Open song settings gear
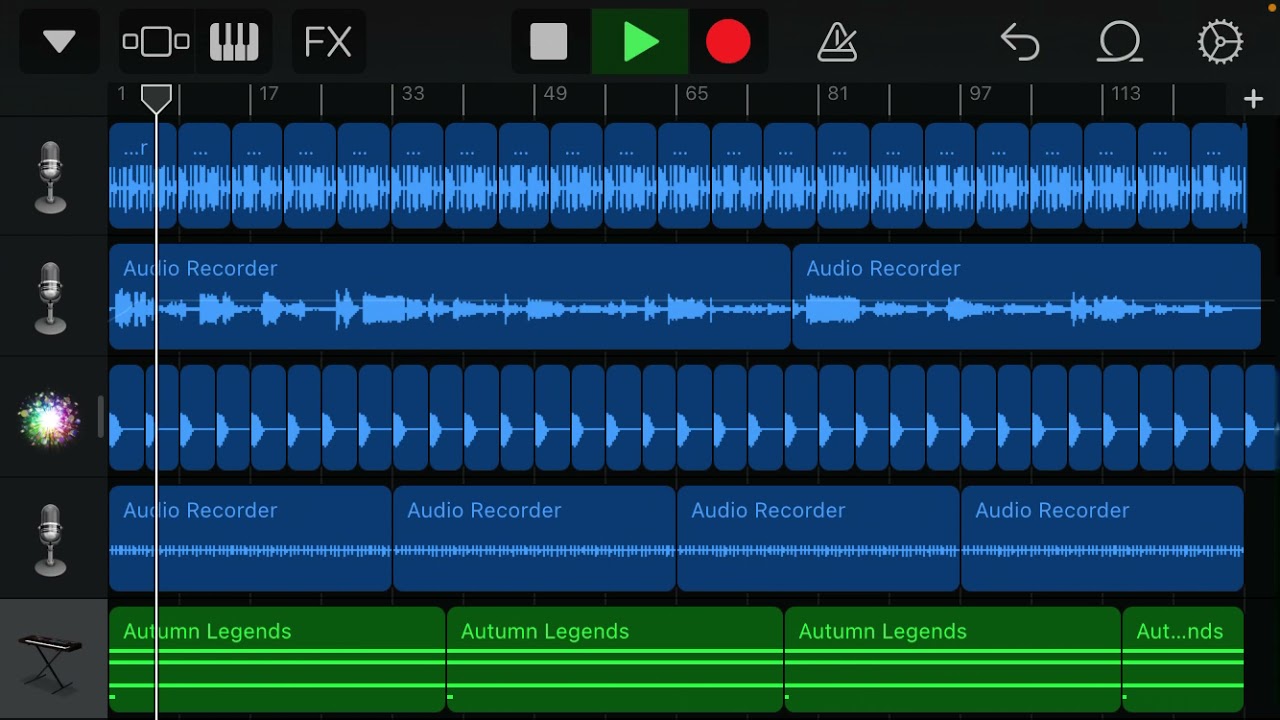1280x720 pixels. (1220, 42)
